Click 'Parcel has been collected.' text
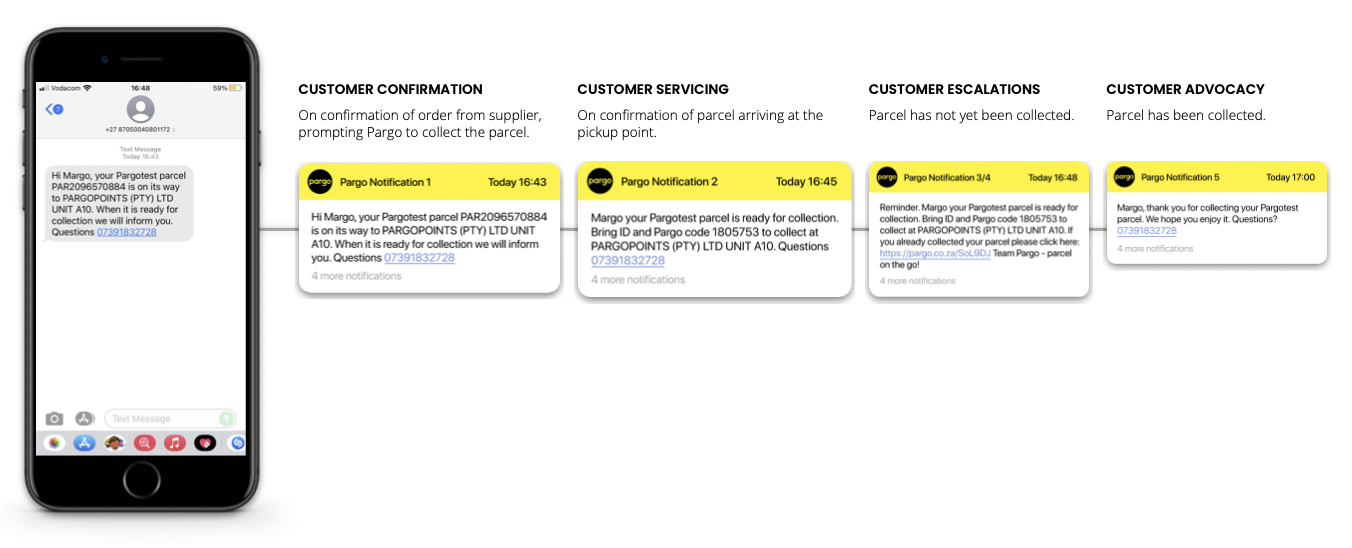1352x548 pixels. click(1186, 115)
